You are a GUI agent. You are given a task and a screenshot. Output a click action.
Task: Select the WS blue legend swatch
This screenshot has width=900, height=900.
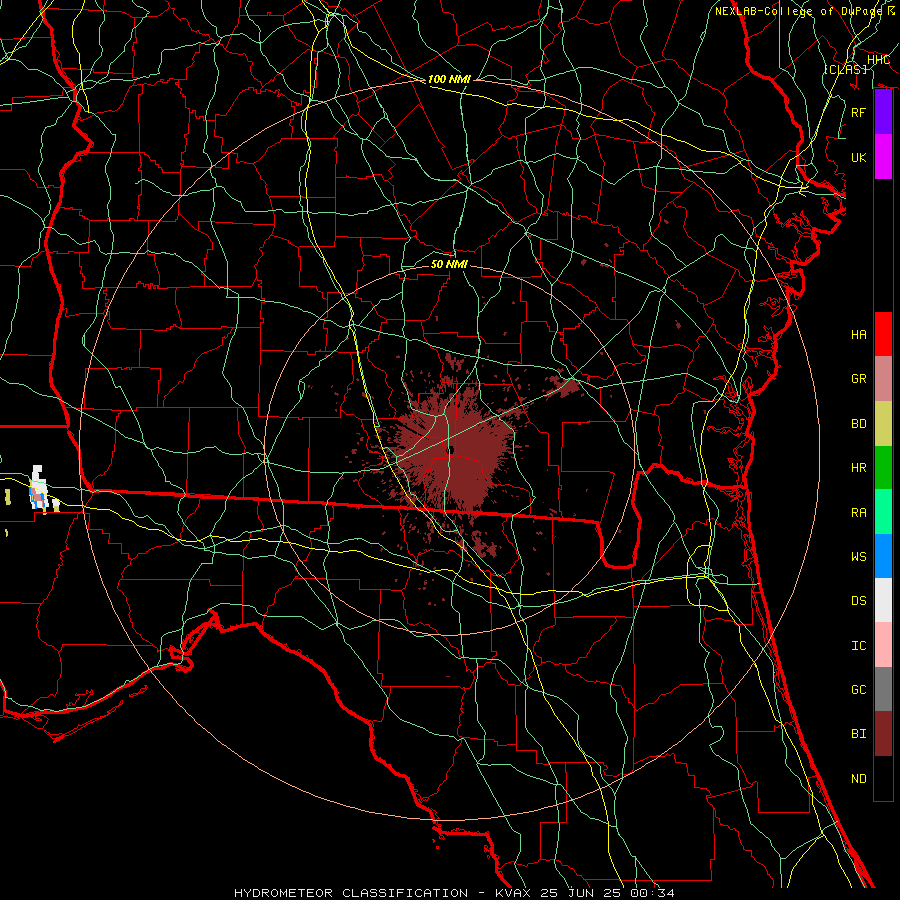click(x=883, y=556)
